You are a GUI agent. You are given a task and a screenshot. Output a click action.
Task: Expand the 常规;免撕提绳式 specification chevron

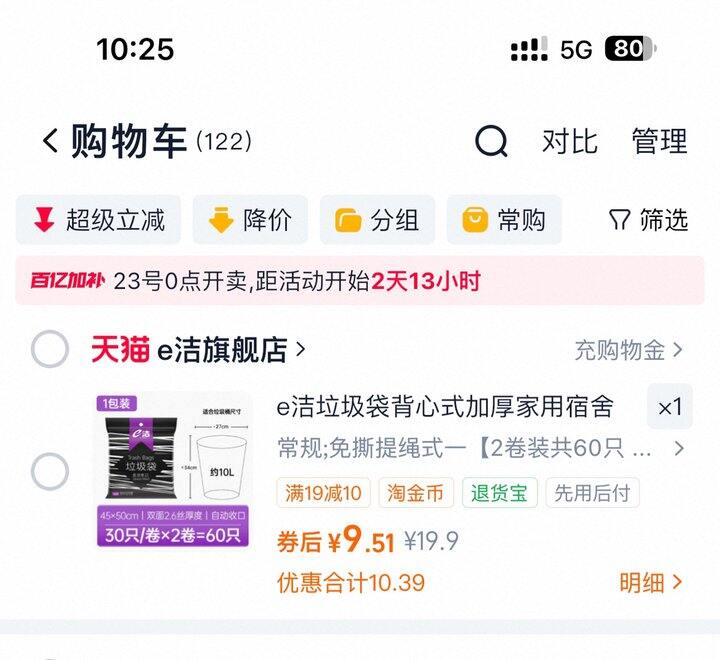point(679,448)
